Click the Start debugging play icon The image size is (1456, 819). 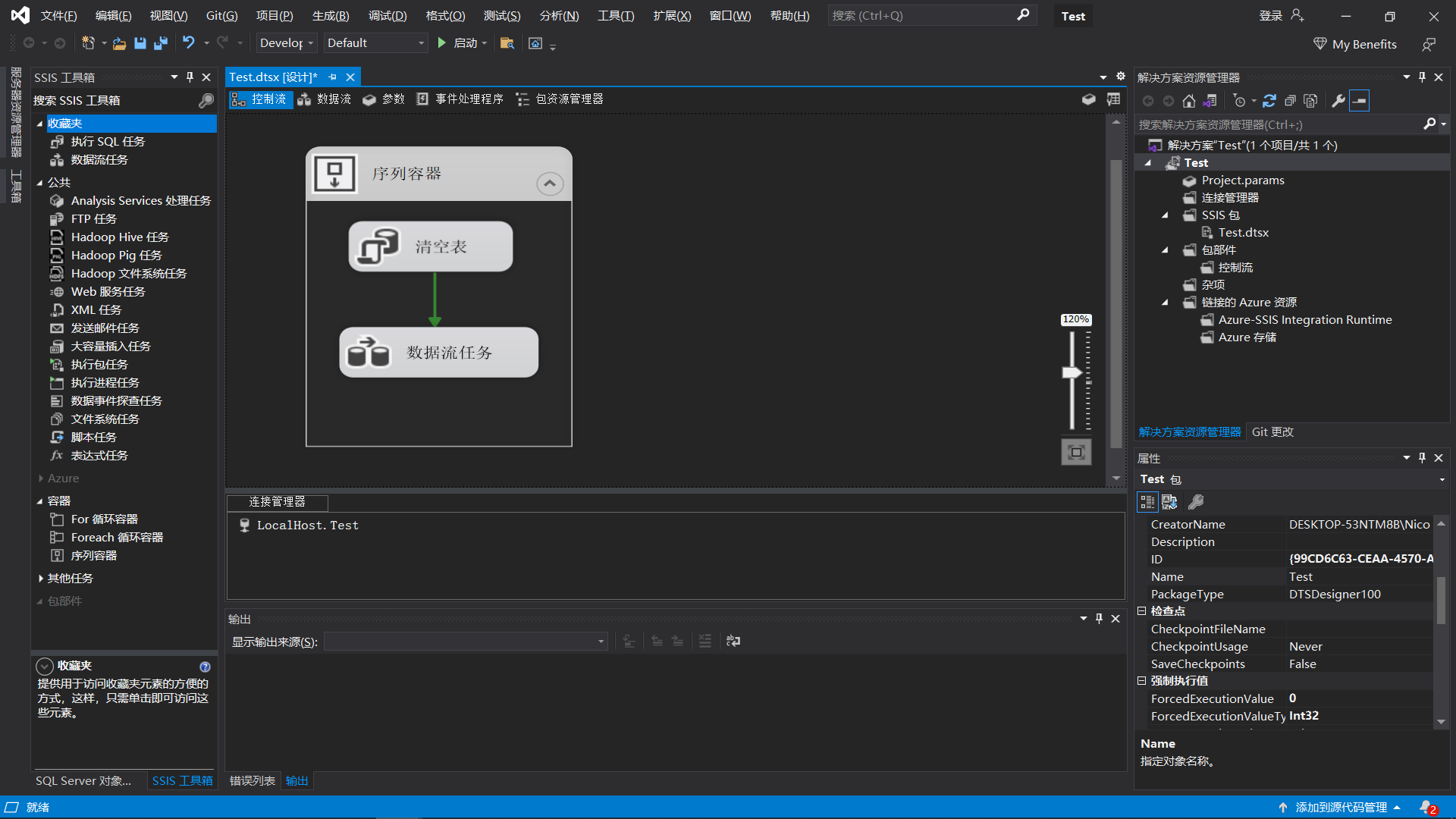[x=442, y=43]
